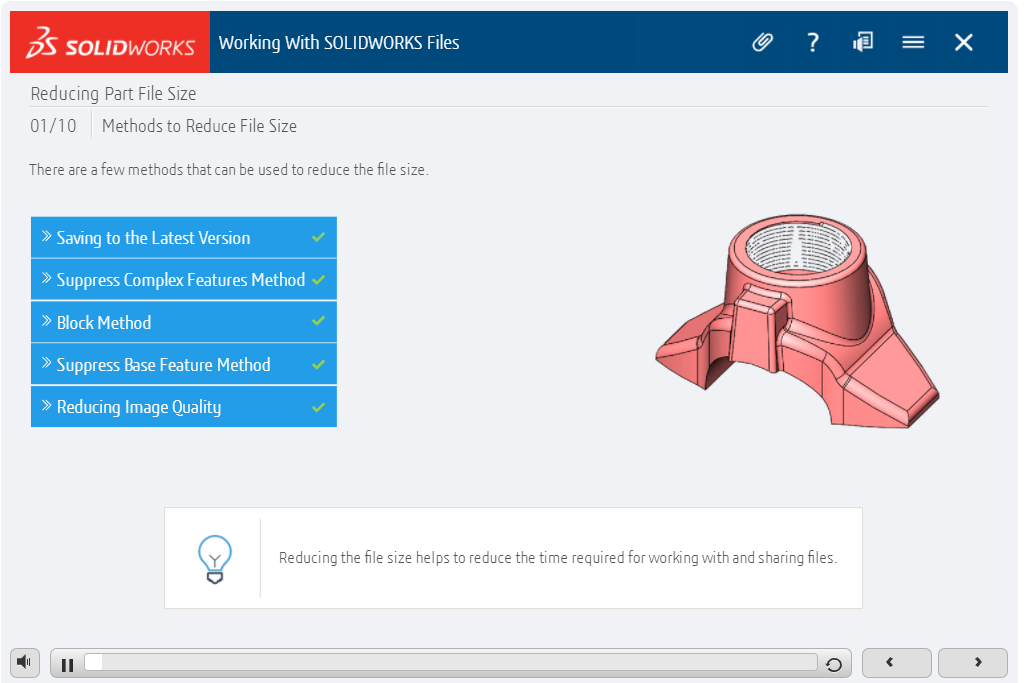
Task: Click checkmark on Suppress Base Feature Method
Action: click(x=319, y=364)
